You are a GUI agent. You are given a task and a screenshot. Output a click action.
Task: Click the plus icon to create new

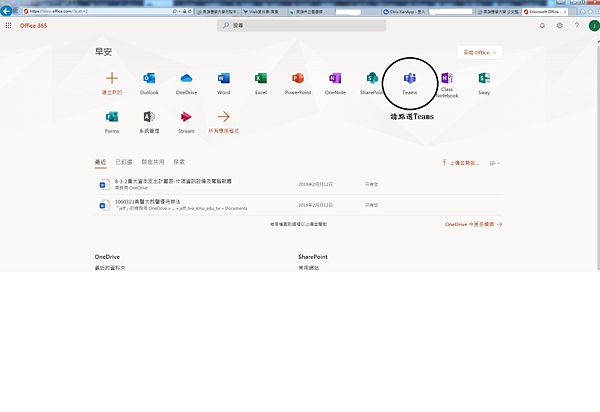(x=112, y=78)
